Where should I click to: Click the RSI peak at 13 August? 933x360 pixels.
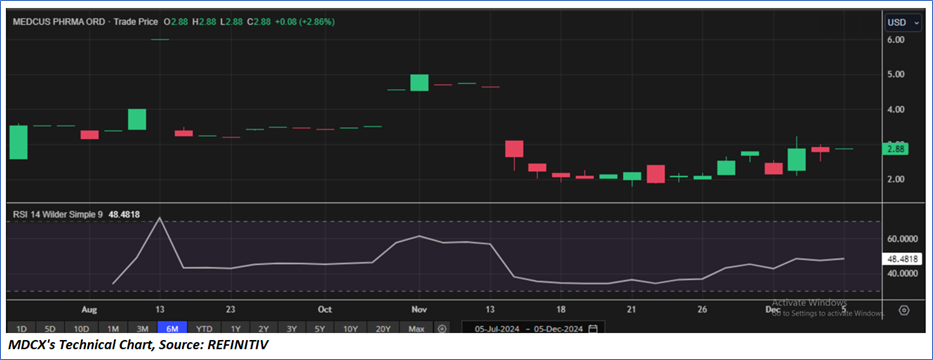[x=159, y=218]
